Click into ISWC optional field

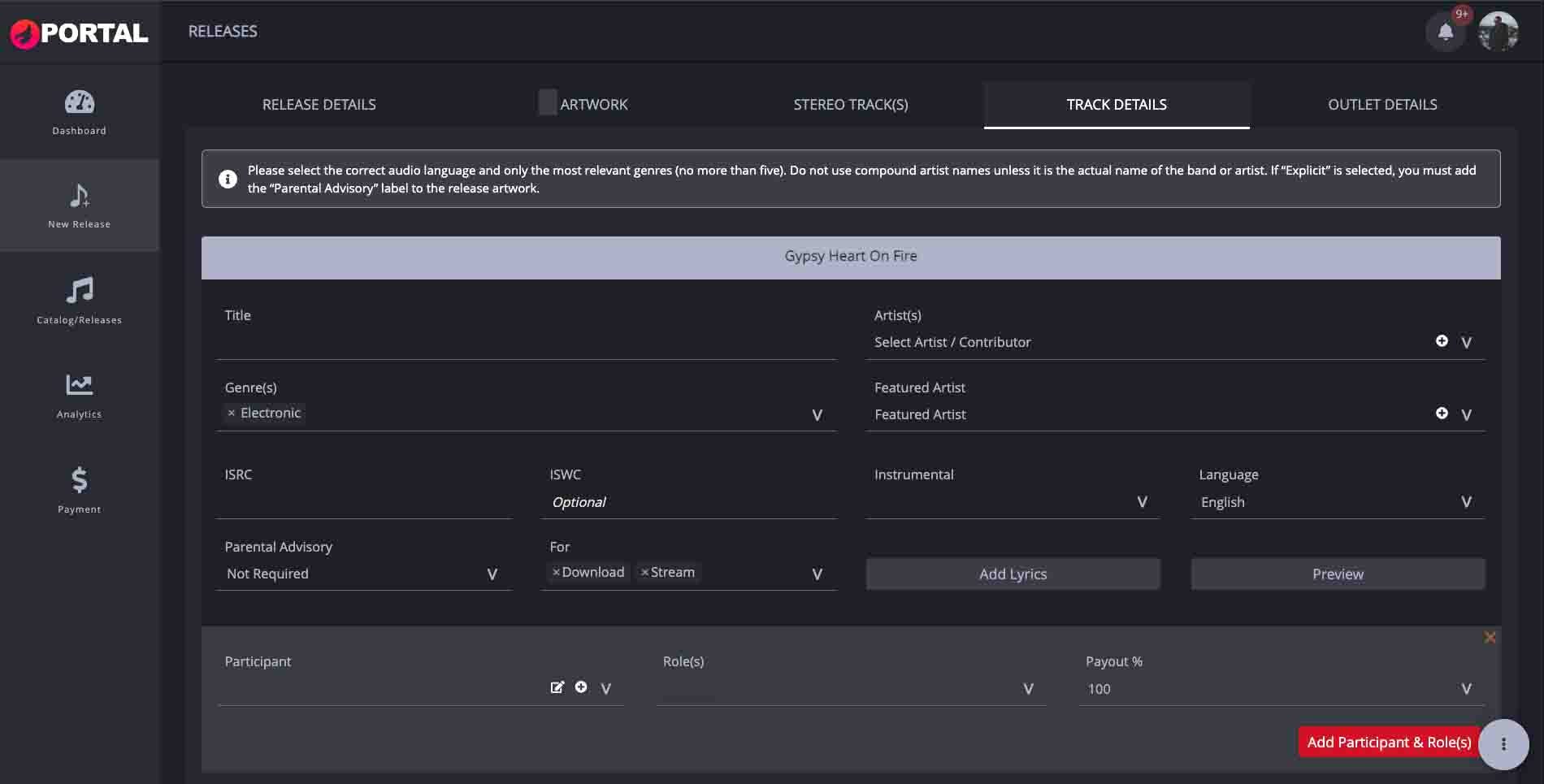point(689,502)
